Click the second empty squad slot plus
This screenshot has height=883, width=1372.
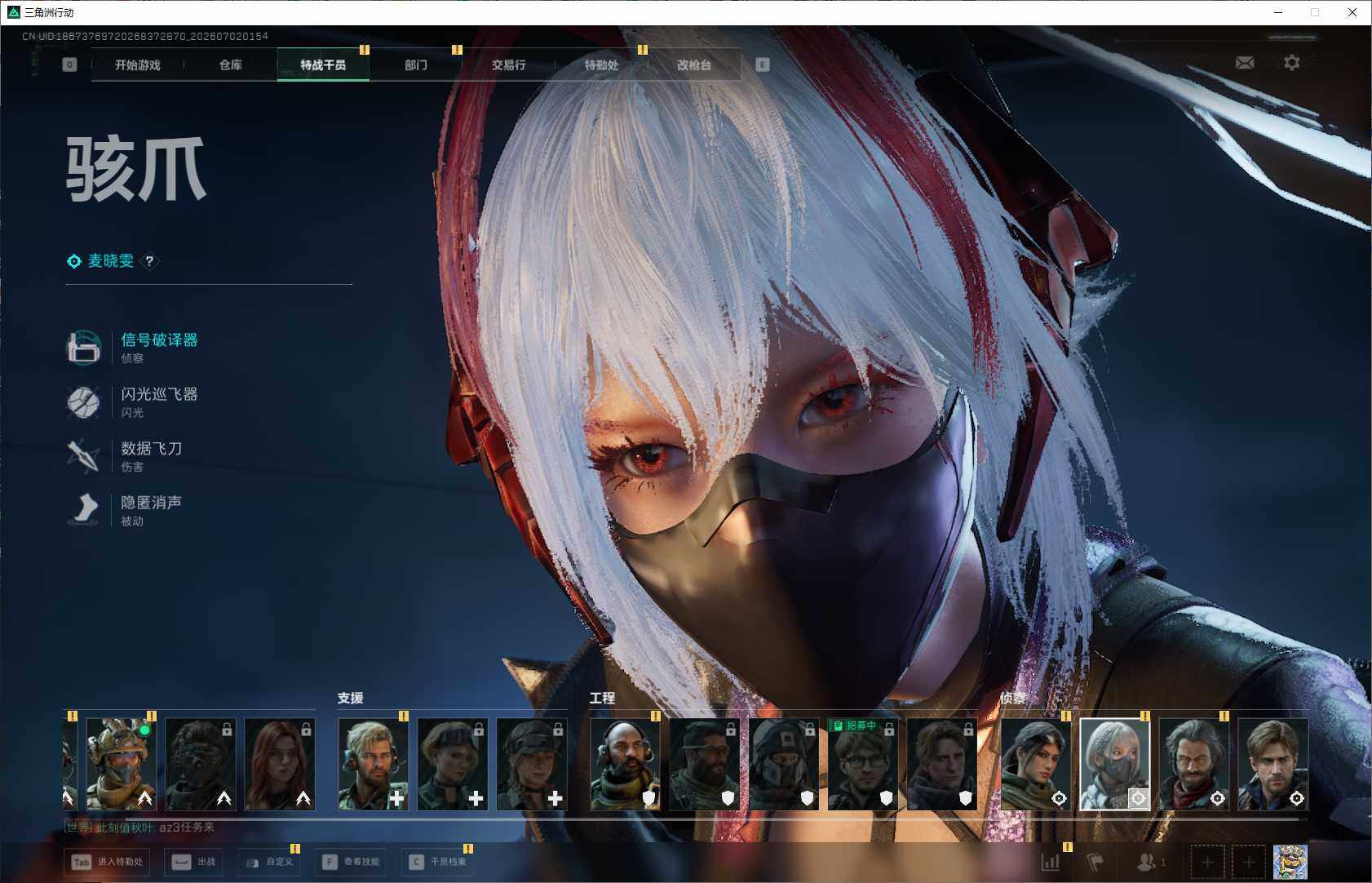[x=1249, y=863]
